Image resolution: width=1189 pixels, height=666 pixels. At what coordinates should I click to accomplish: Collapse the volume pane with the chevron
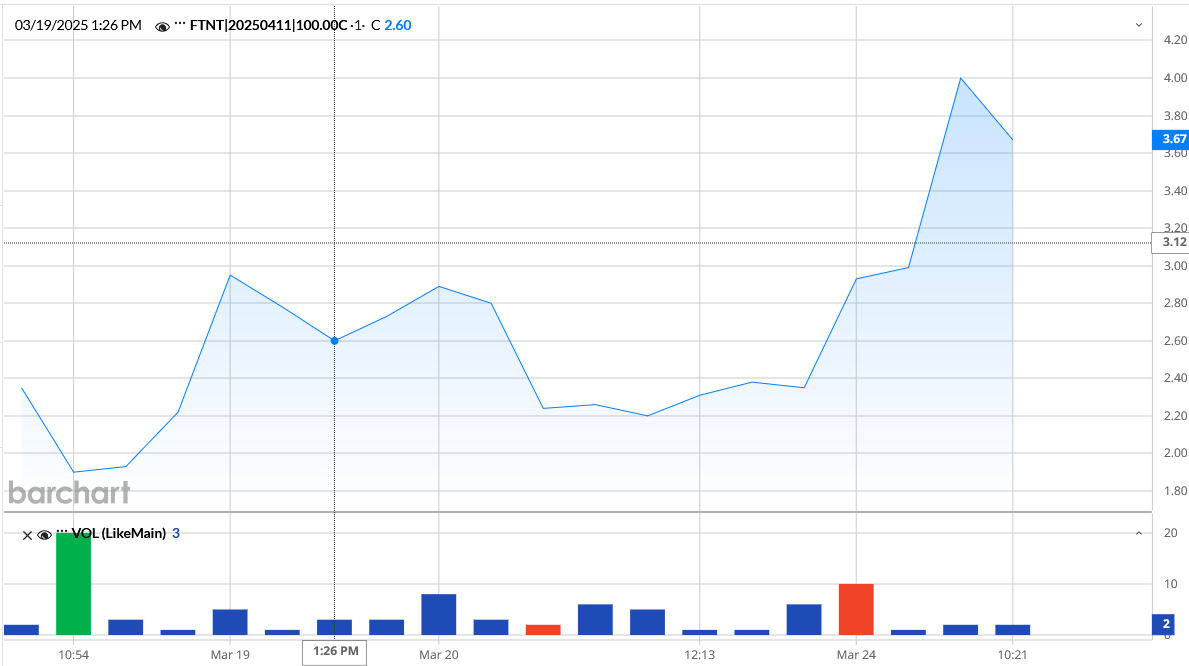[1138, 534]
